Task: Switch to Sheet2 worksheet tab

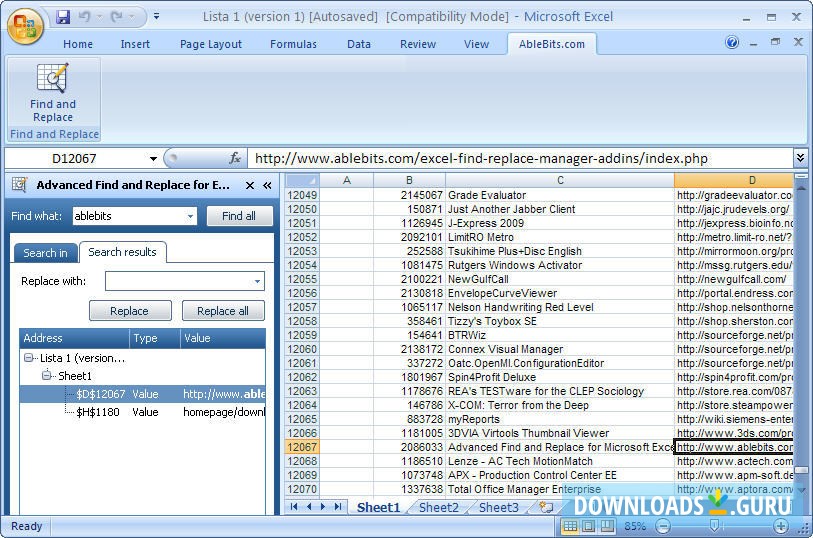Action: click(x=439, y=507)
